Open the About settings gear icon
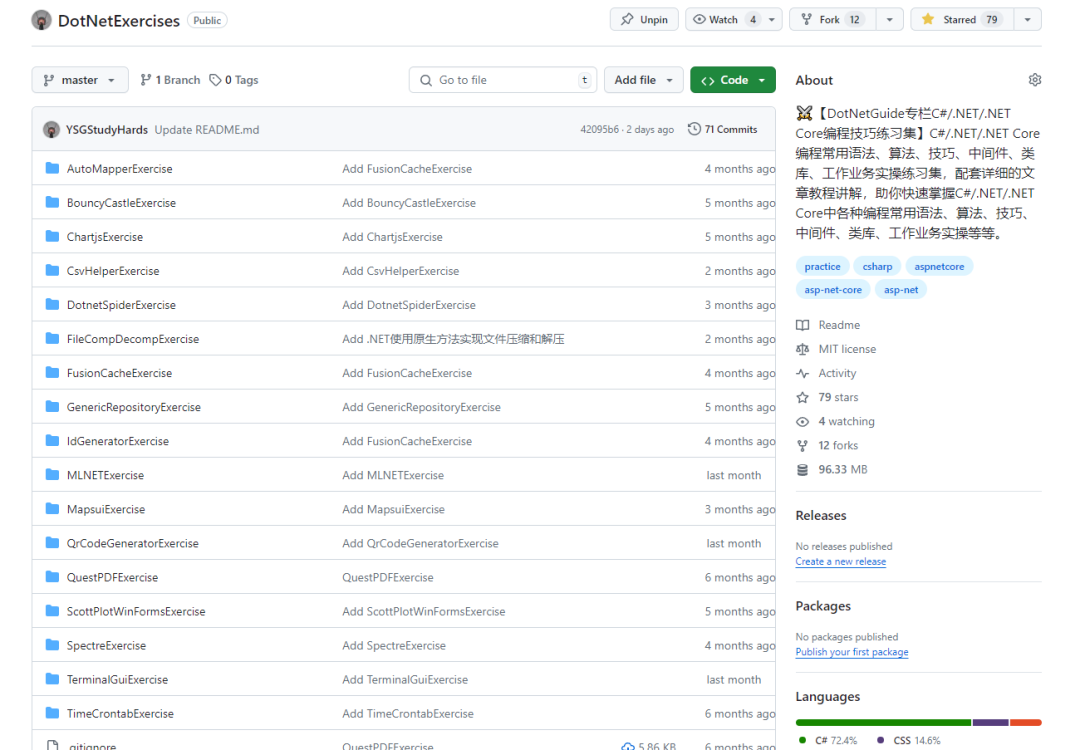The height and width of the screenshot is (750, 1080). 1034,80
